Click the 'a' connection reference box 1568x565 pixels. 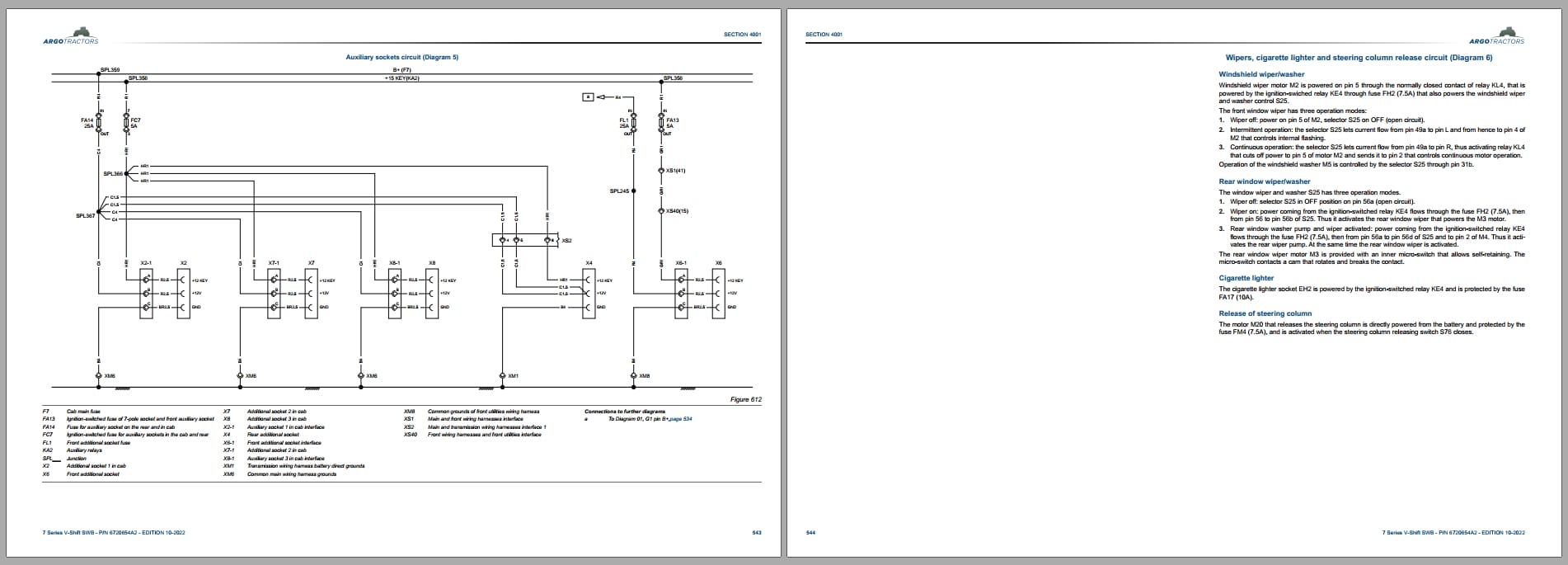pos(588,97)
